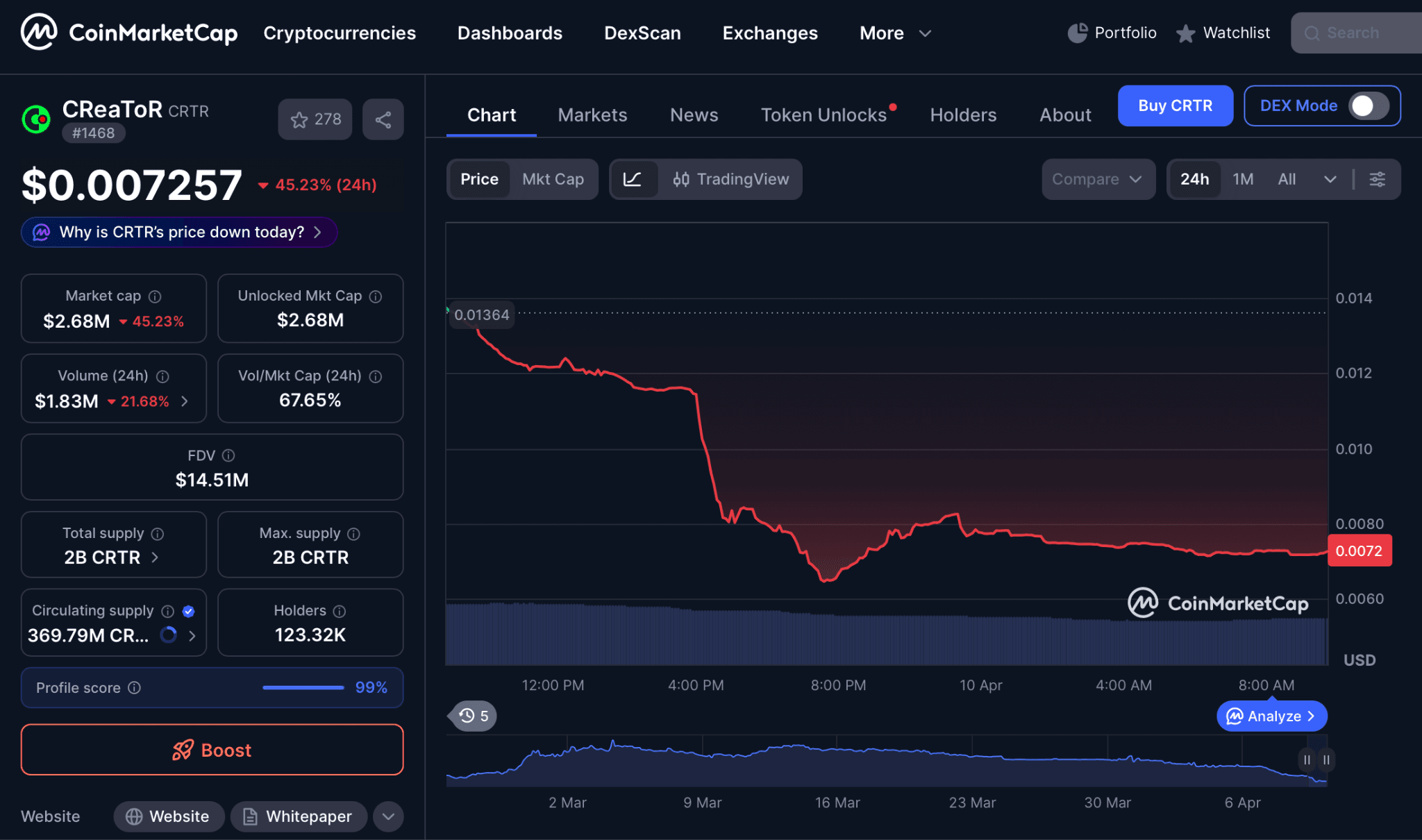This screenshot has height=840, width=1422.
Task: Star CRTR using the 278 watchlist button
Action: coord(315,119)
